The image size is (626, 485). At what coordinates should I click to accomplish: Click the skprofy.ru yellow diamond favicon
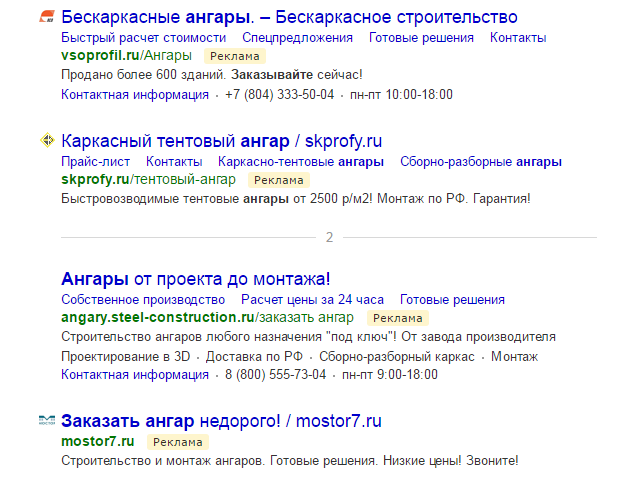(47, 140)
